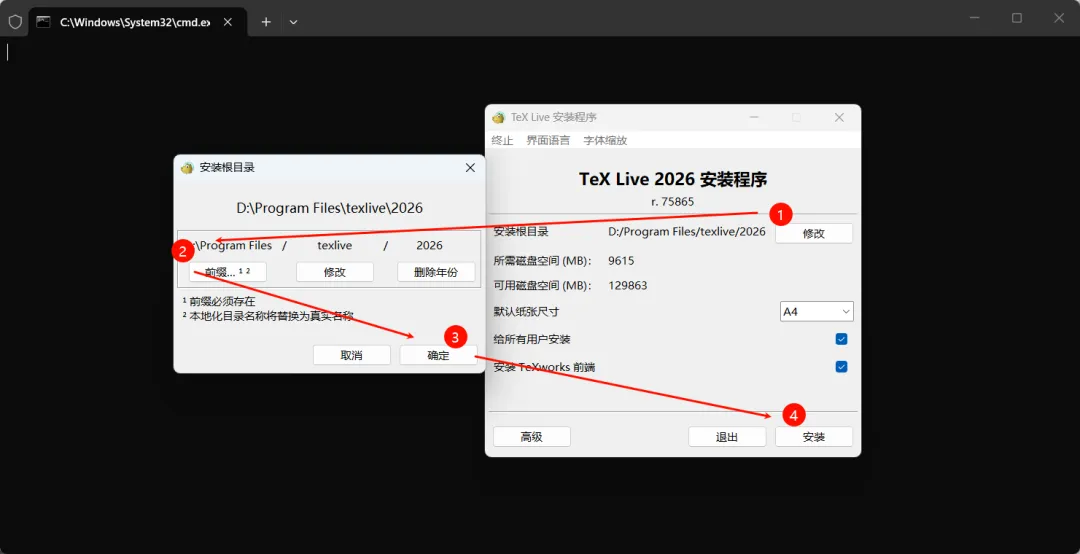Click 取消 in root directory dialog
1080x554 pixels.
click(351, 356)
